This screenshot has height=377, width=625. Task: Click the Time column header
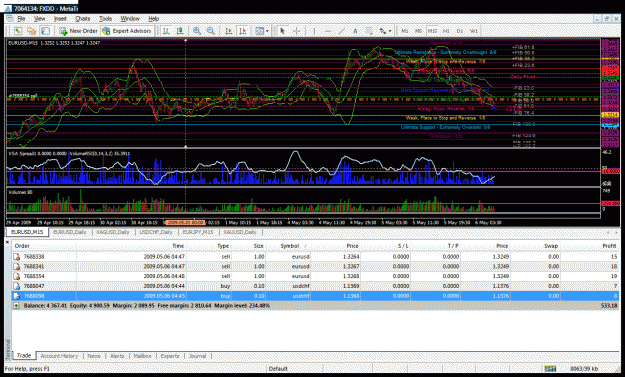click(x=178, y=246)
